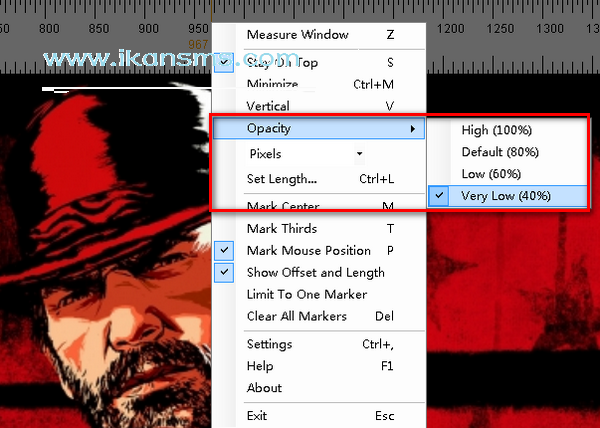Viewport: 600px width, 428px height.
Task: Open Settings from the context menu
Action: 269,344
